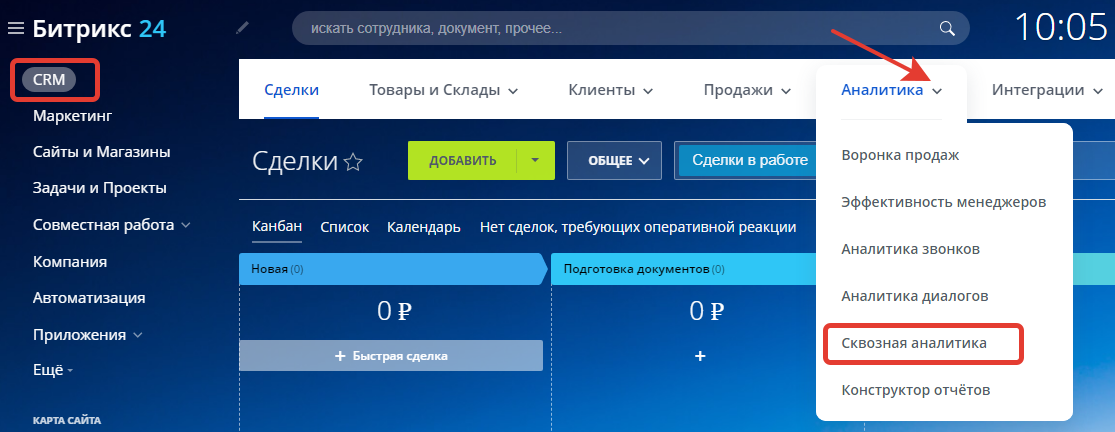Open the Общее funnel selector
Screen dimensions: 1115x432
pyautogui.click(x=614, y=161)
